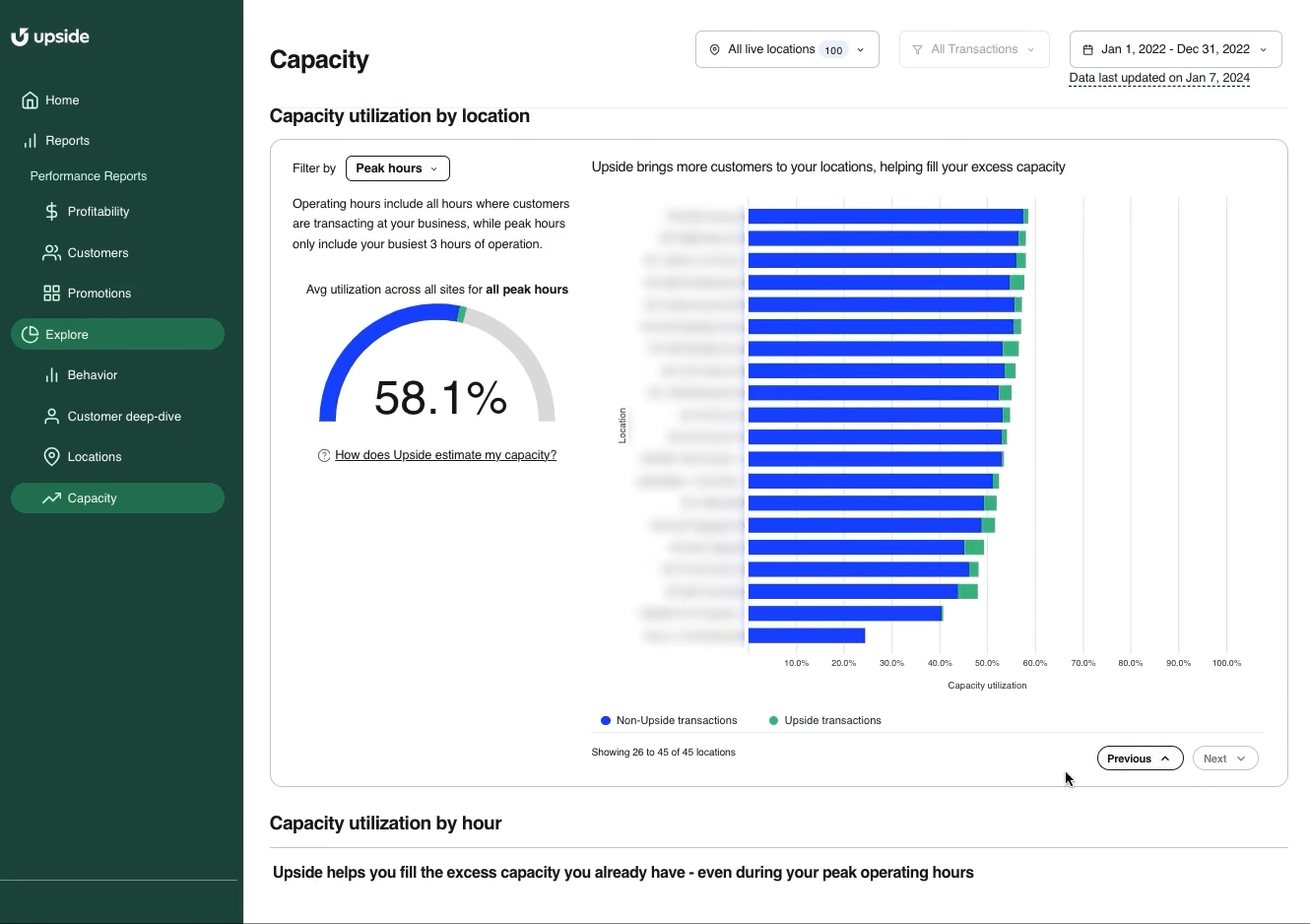Click the Behavior bars icon
1310x924 pixels.
coord(51,375)
